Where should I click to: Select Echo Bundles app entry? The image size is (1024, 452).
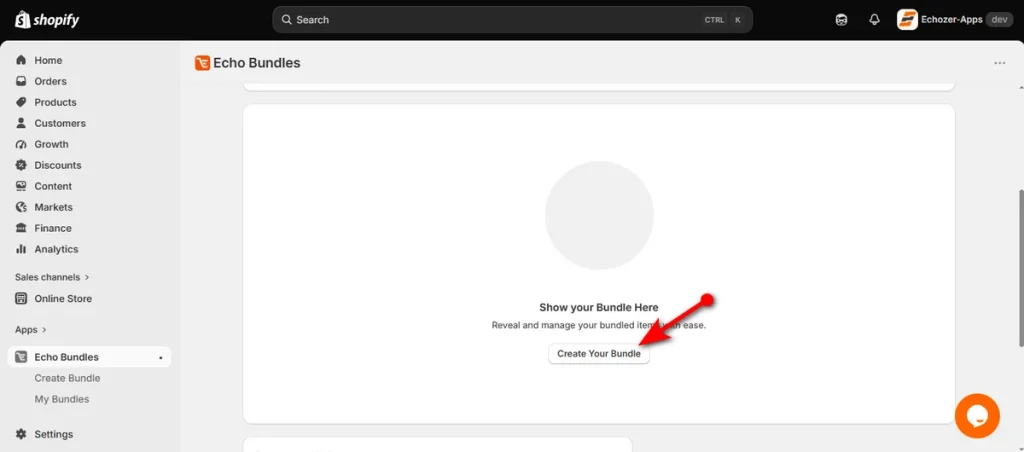click(x=89, y=357)
